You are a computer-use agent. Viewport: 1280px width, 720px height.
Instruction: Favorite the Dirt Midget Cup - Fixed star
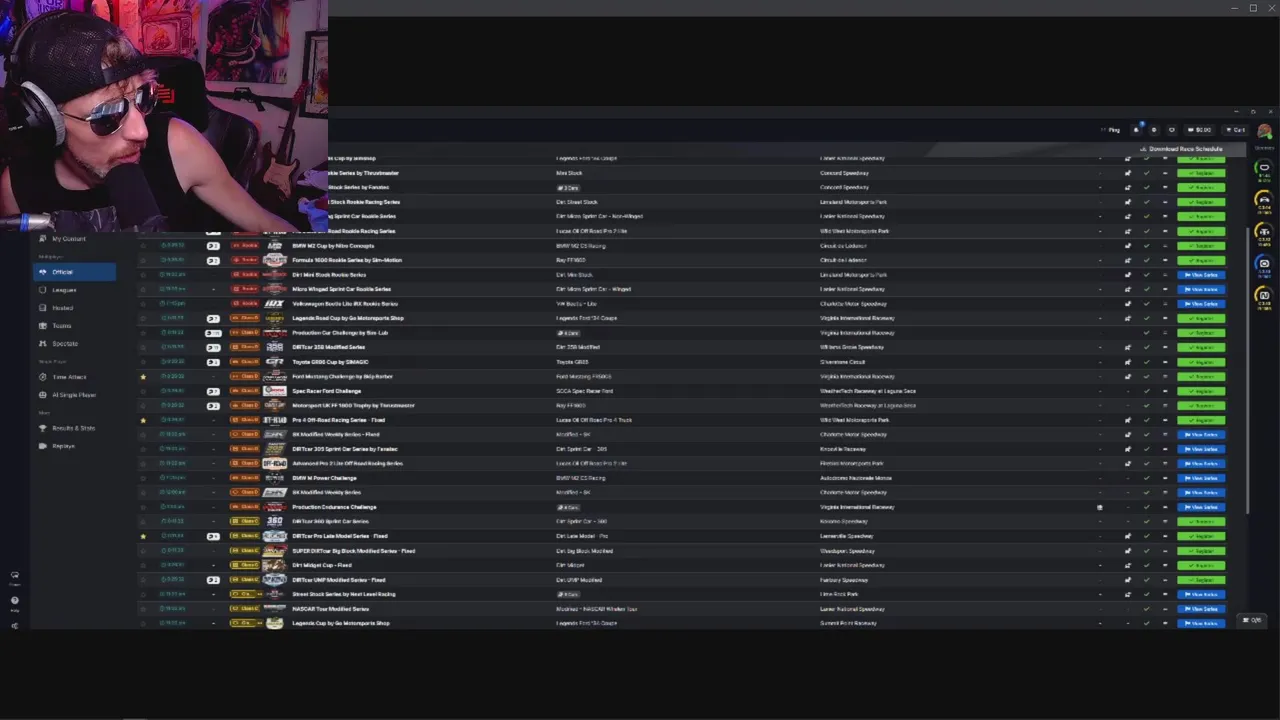(143, 565)
